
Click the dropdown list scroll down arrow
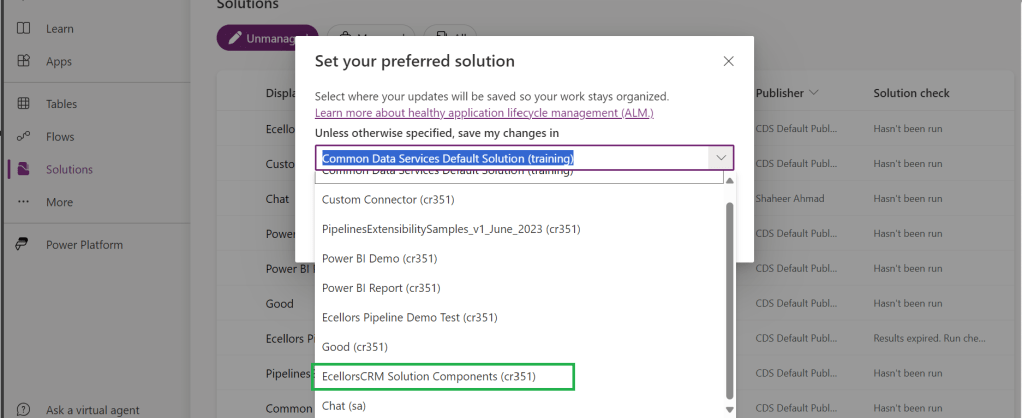pyautogui.click(x=728, y=409)
